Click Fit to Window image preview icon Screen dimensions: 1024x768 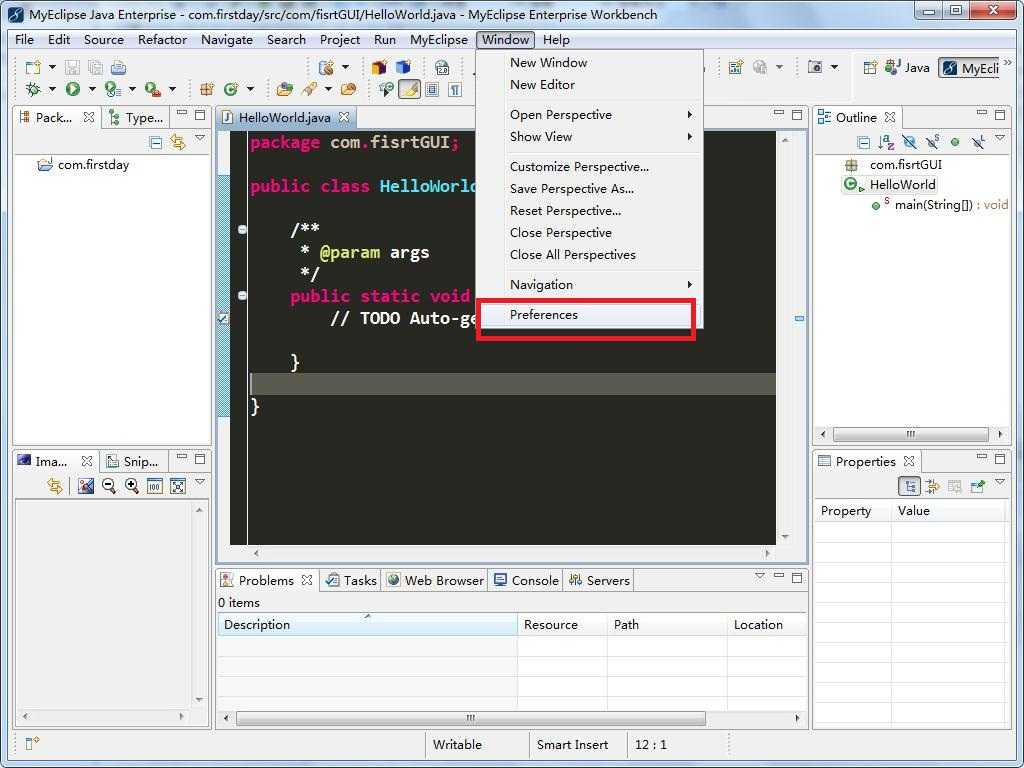[x=178, y=485]
